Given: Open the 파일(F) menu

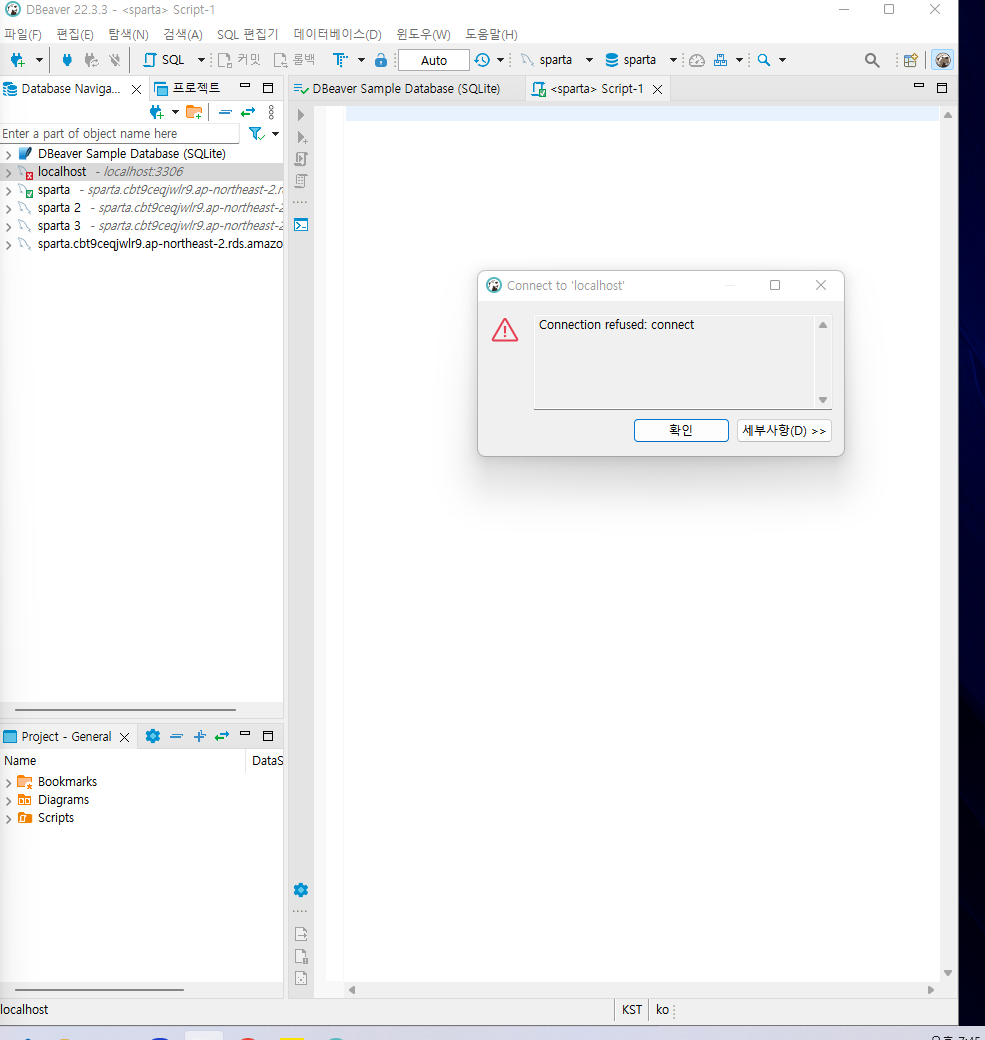Looking at the screenshot, I should point(23,34).
